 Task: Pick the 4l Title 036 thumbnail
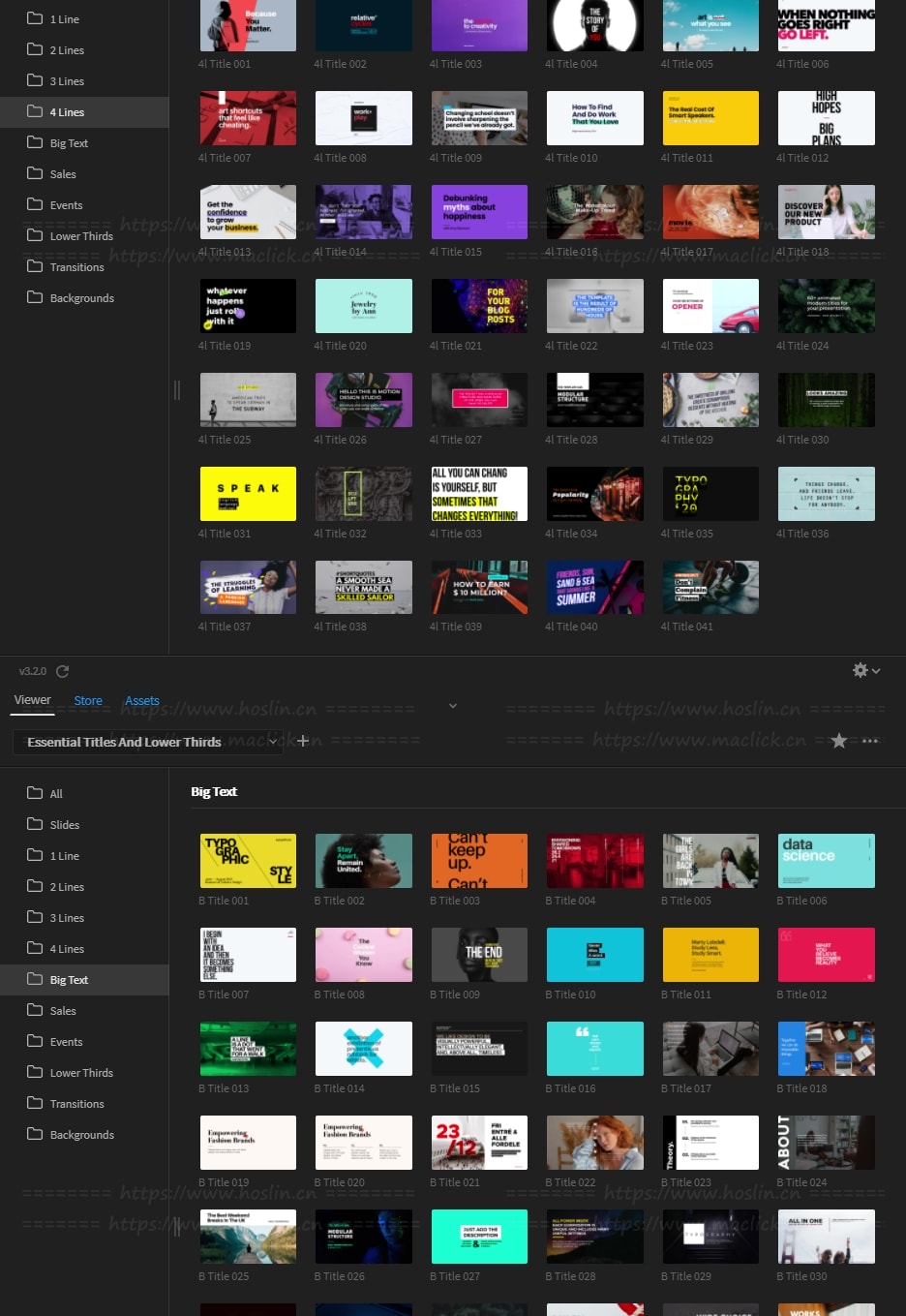tap(827, 494)
